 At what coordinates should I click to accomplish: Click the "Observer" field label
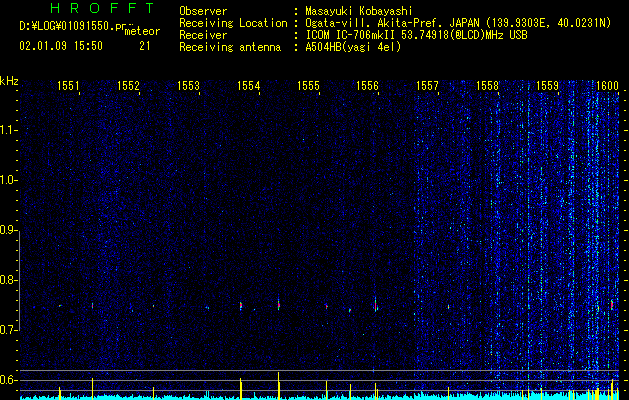[203, 11]
